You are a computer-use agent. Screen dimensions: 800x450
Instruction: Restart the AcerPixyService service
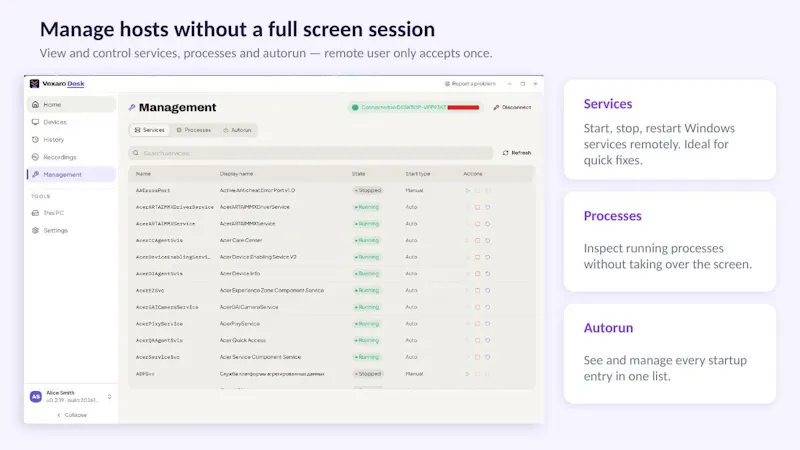[x=488, y=323]
